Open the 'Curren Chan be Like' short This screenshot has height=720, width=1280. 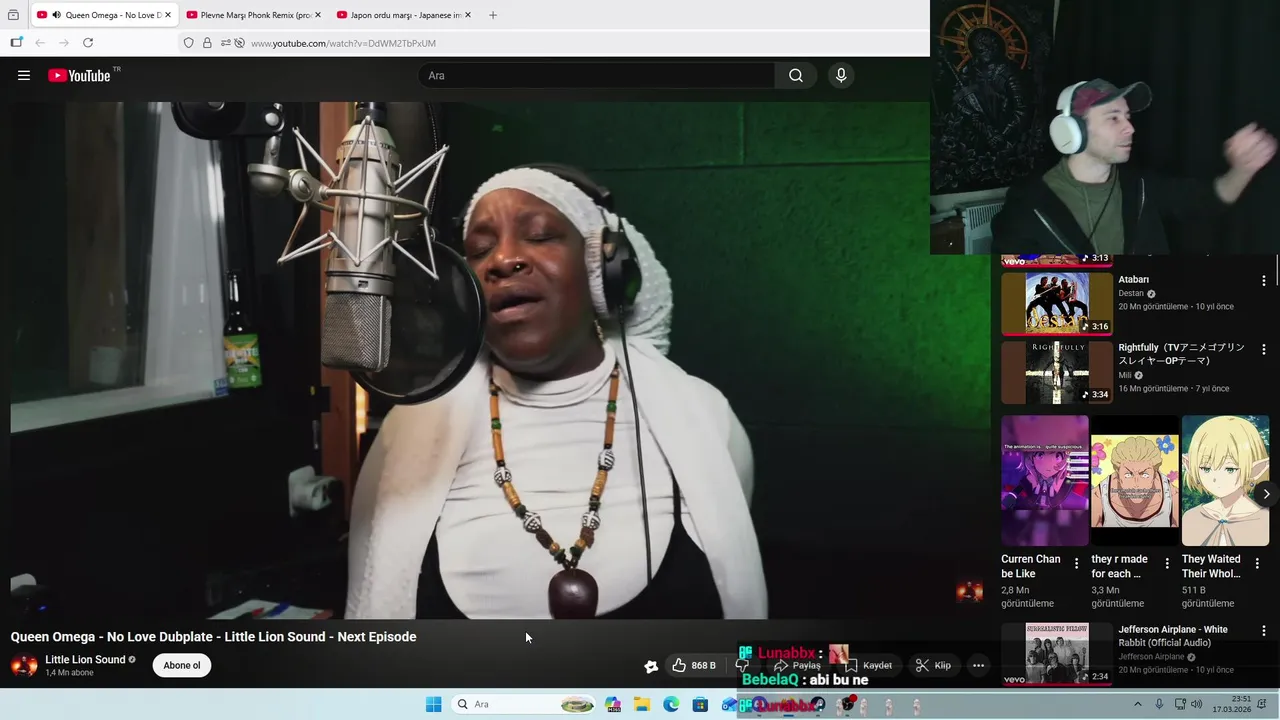pyautogui.click(x=1045, y=481)
